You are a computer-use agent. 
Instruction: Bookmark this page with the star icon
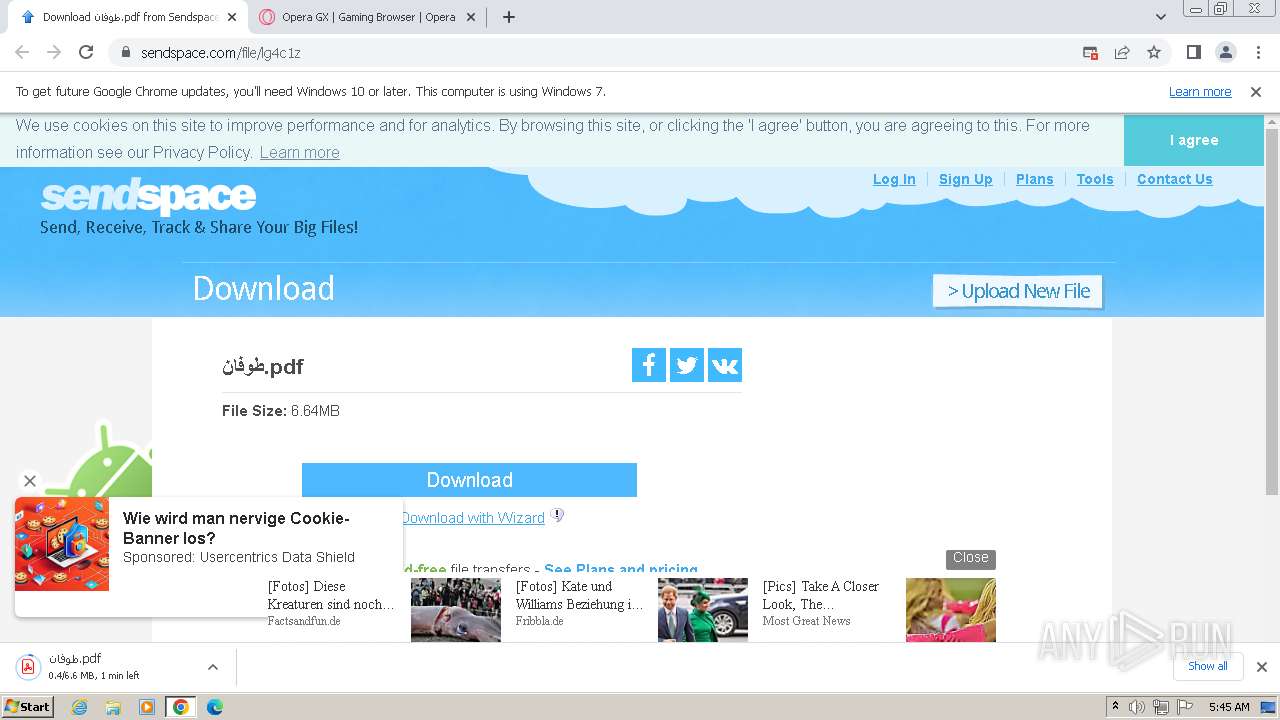coord(1154,52)
